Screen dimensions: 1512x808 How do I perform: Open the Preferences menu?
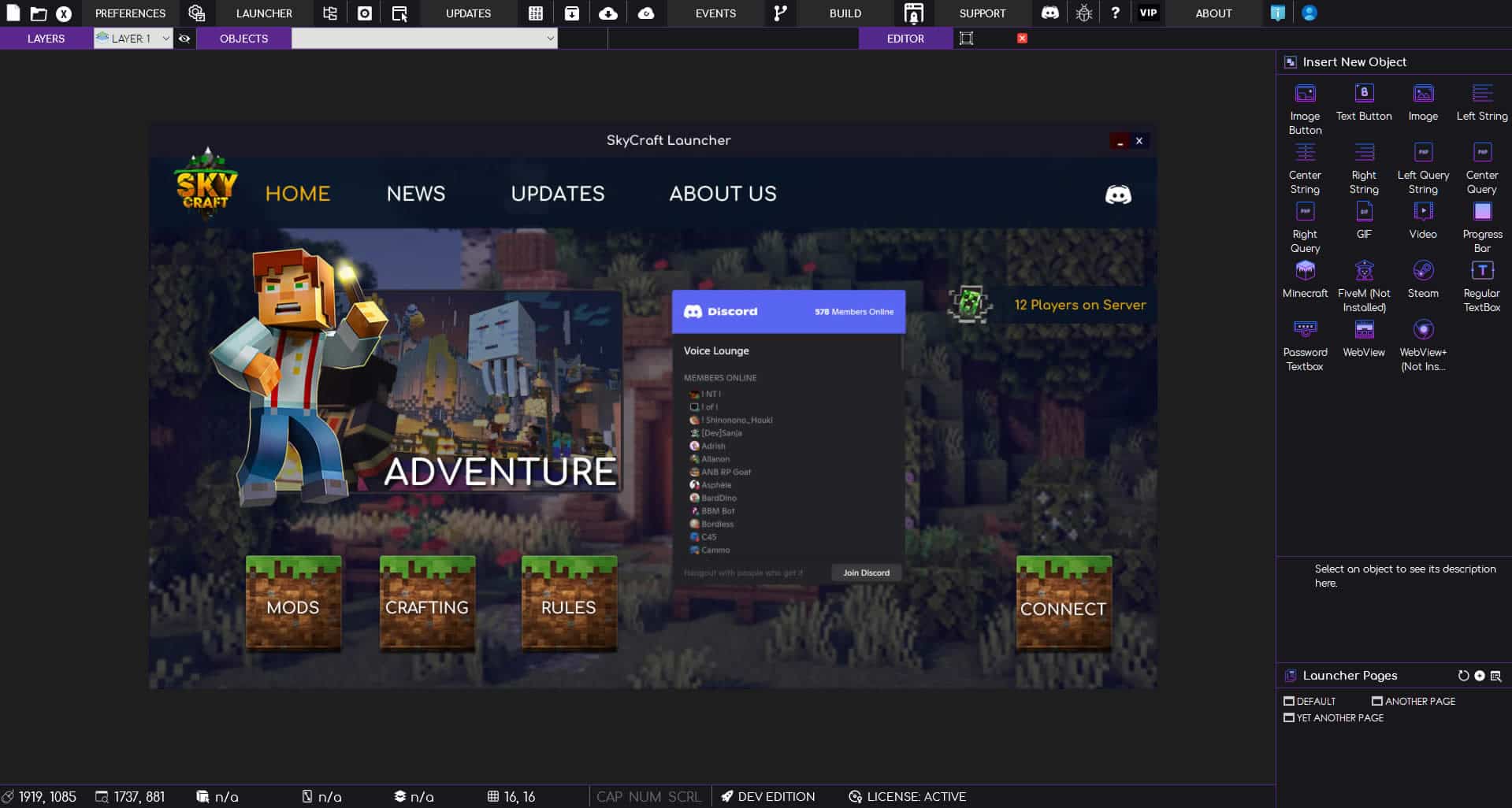pyautogui.click(x=129, y=13)
